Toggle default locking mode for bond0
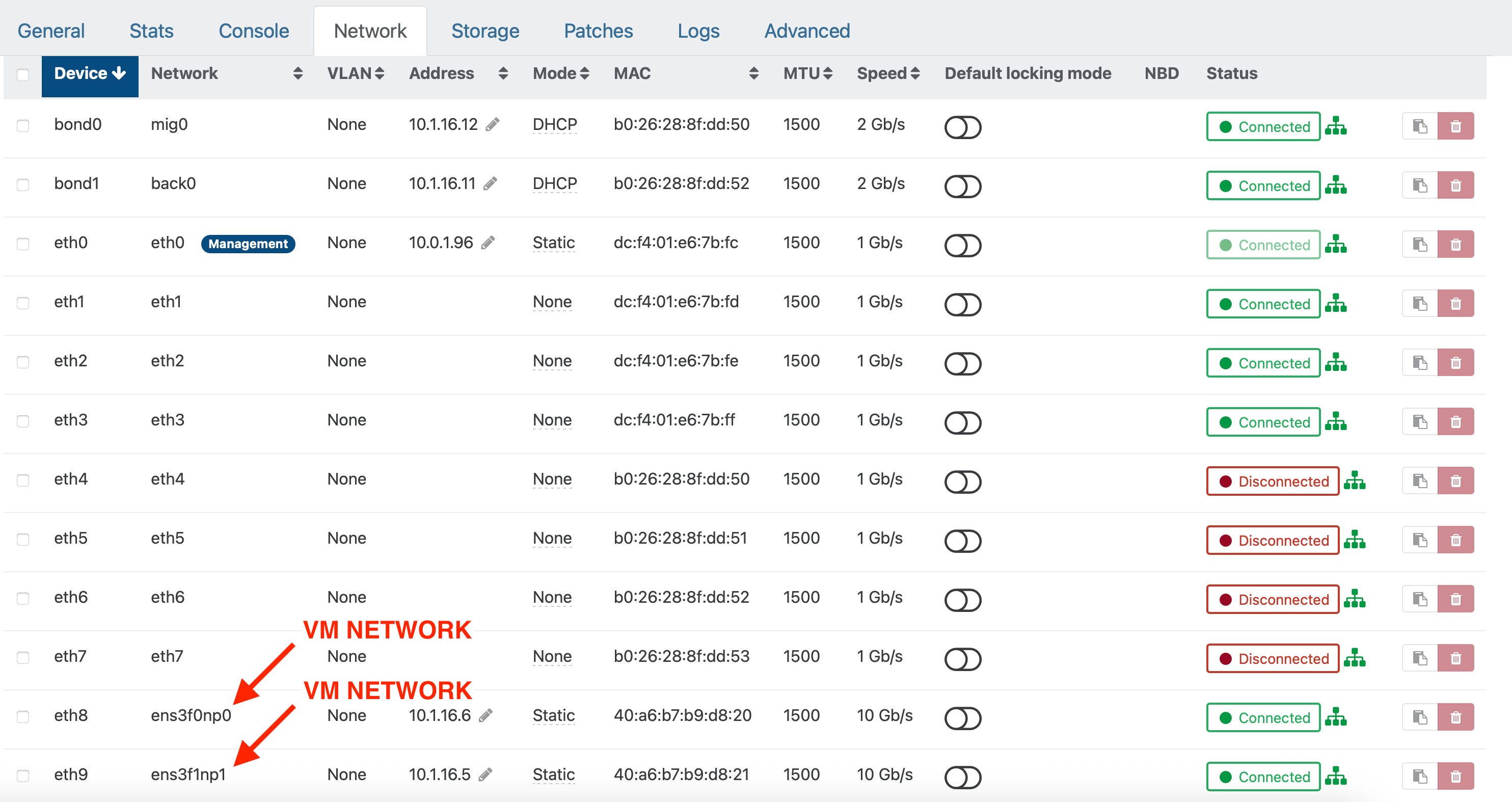 coord(963,127)
